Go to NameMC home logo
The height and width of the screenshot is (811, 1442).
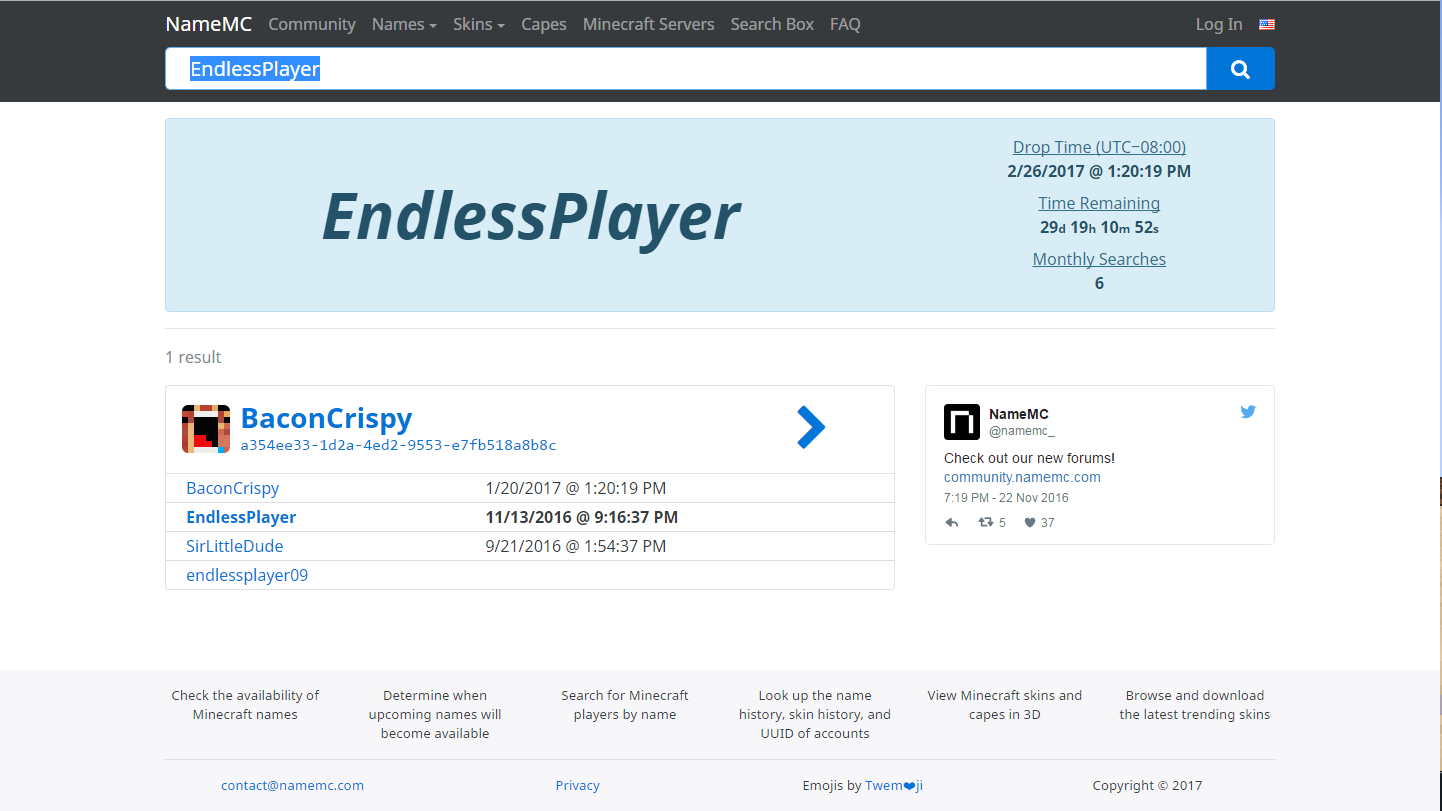pos(209,24)
